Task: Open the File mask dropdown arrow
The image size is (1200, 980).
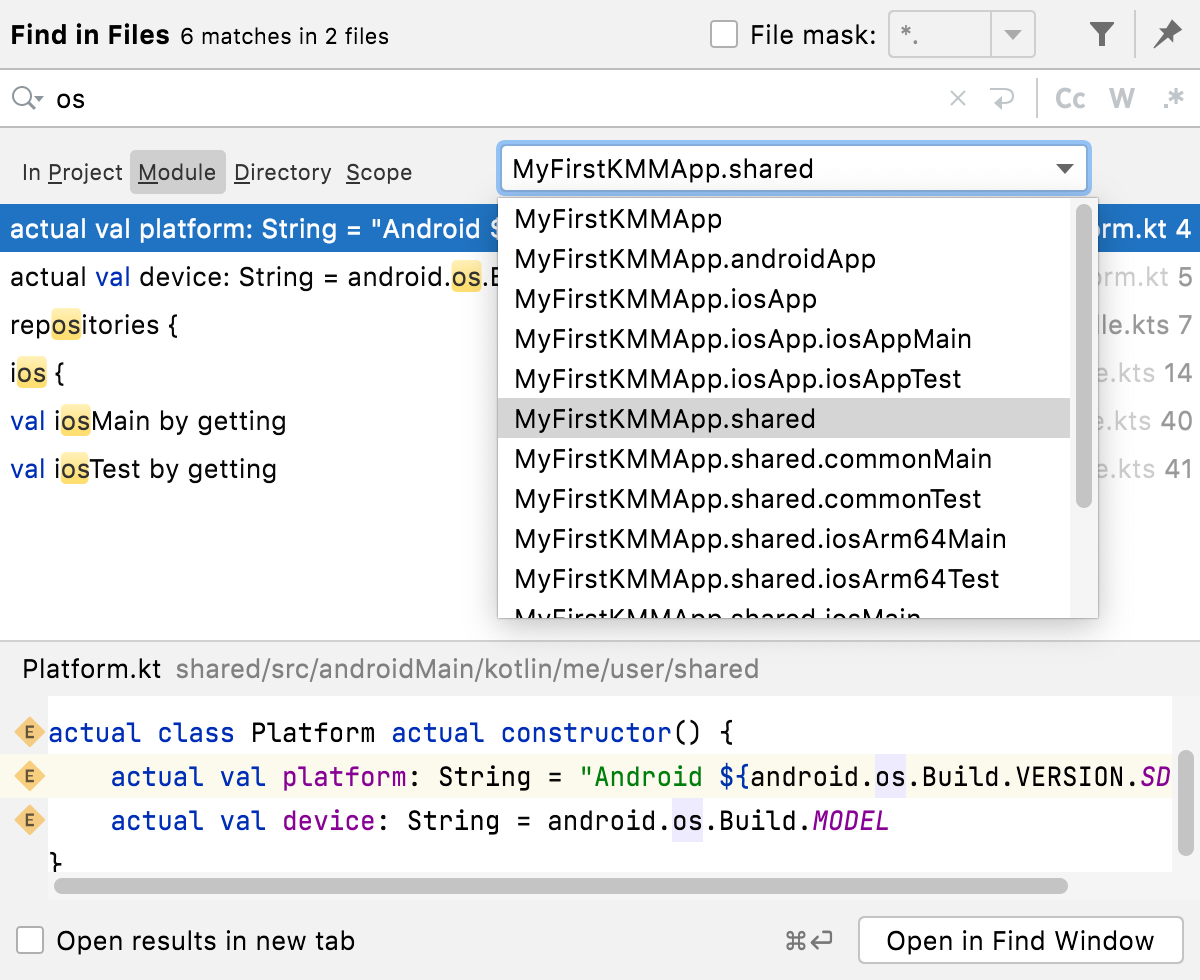Action: coord(1013,36)
